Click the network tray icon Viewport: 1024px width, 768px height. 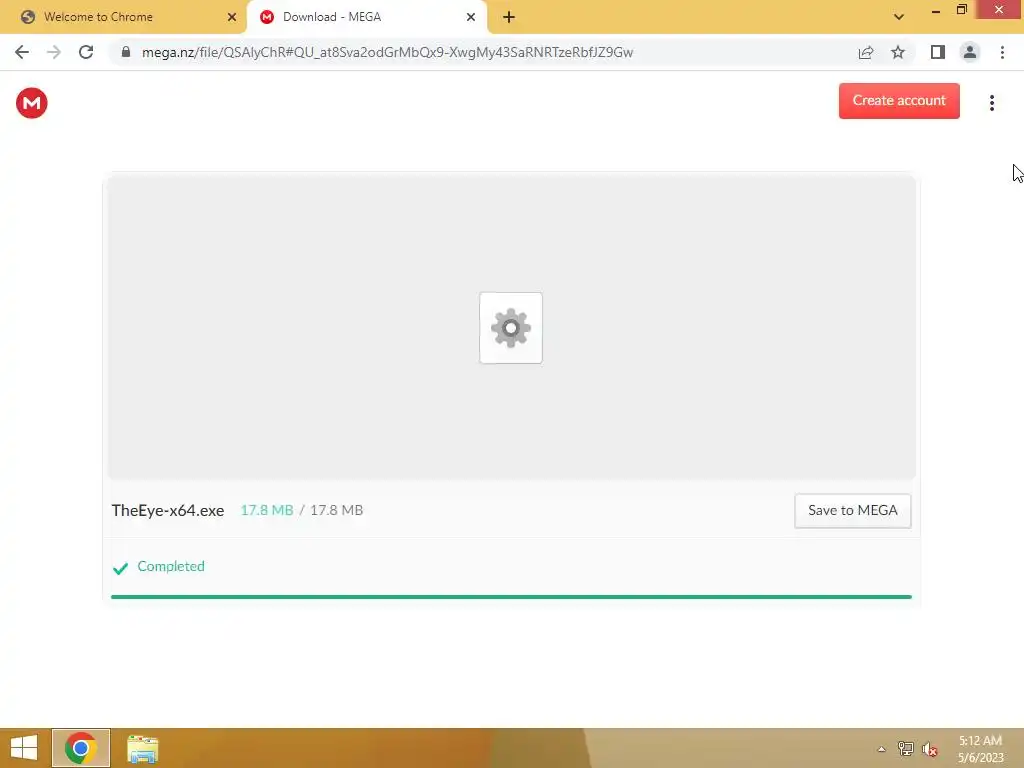tap(906, 749)
